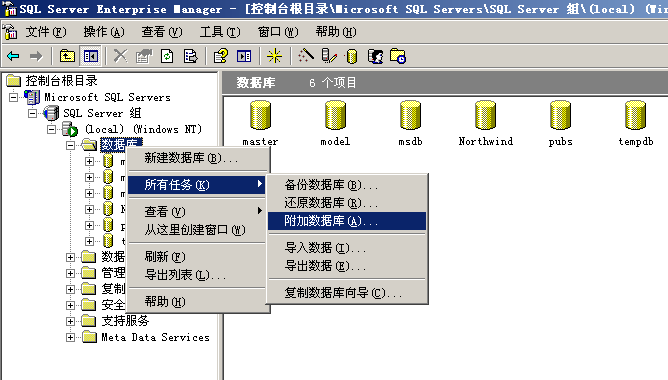Click the New database cylinder toolbar icon
Image resolution: width=668 pixels, height=380 pixels.
coord(351,56)
